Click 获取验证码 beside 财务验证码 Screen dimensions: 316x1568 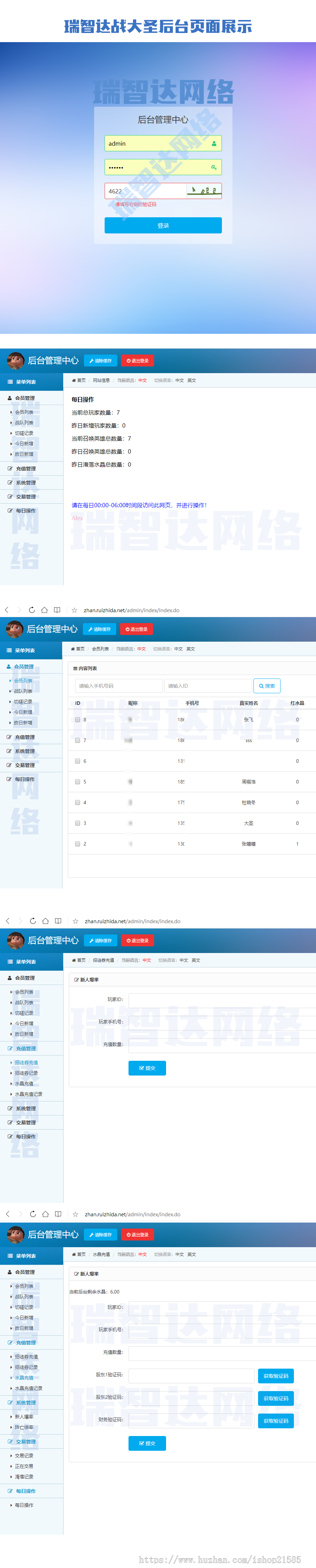pyautogui.click(x=276, y=1421)
